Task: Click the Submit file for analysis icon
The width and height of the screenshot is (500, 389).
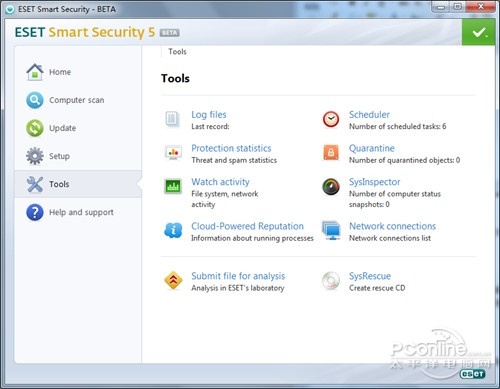Action: pos(173,280)
